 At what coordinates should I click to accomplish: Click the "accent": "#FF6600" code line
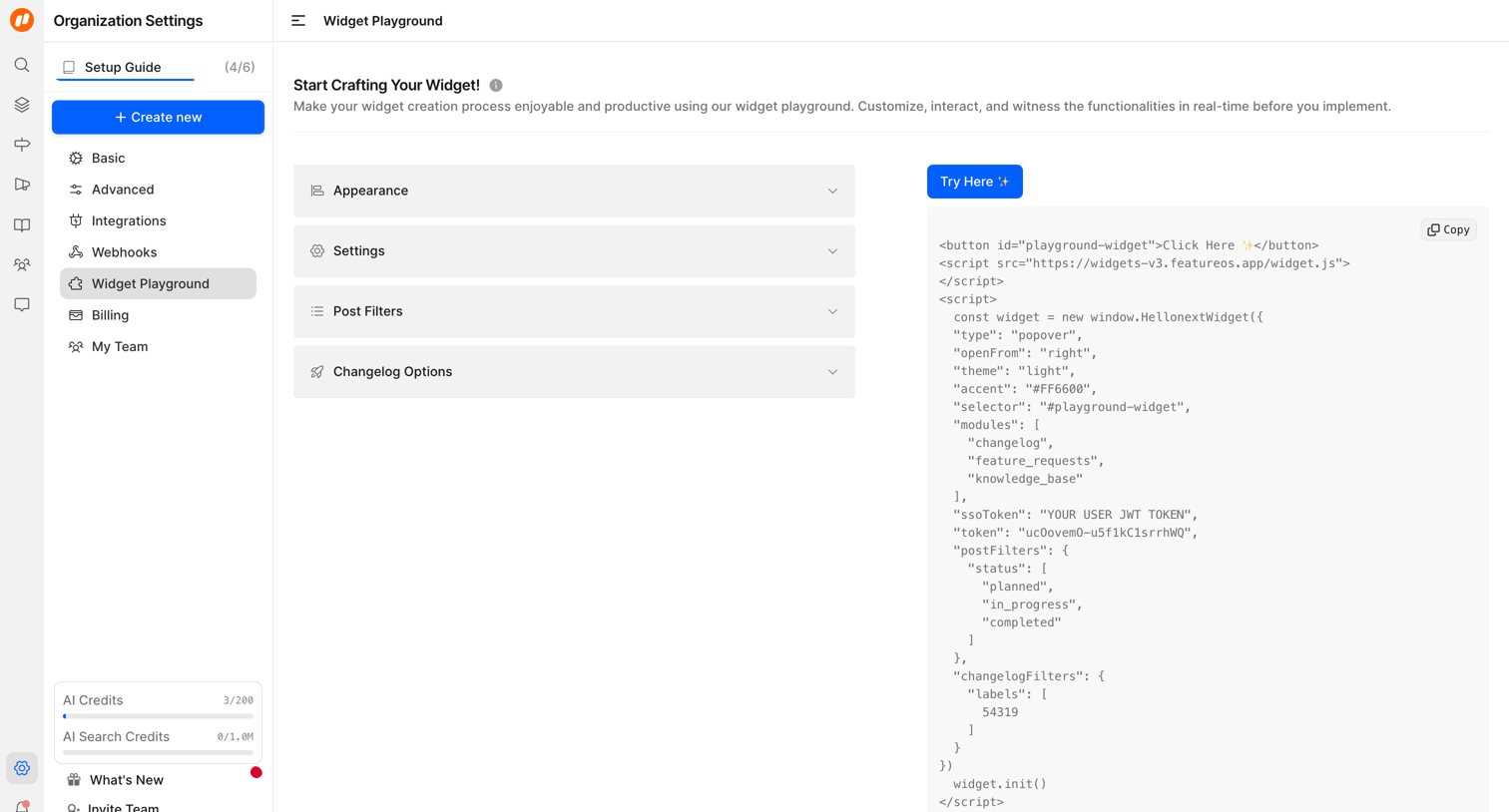pyautogui.click(x=1025, y=389)
